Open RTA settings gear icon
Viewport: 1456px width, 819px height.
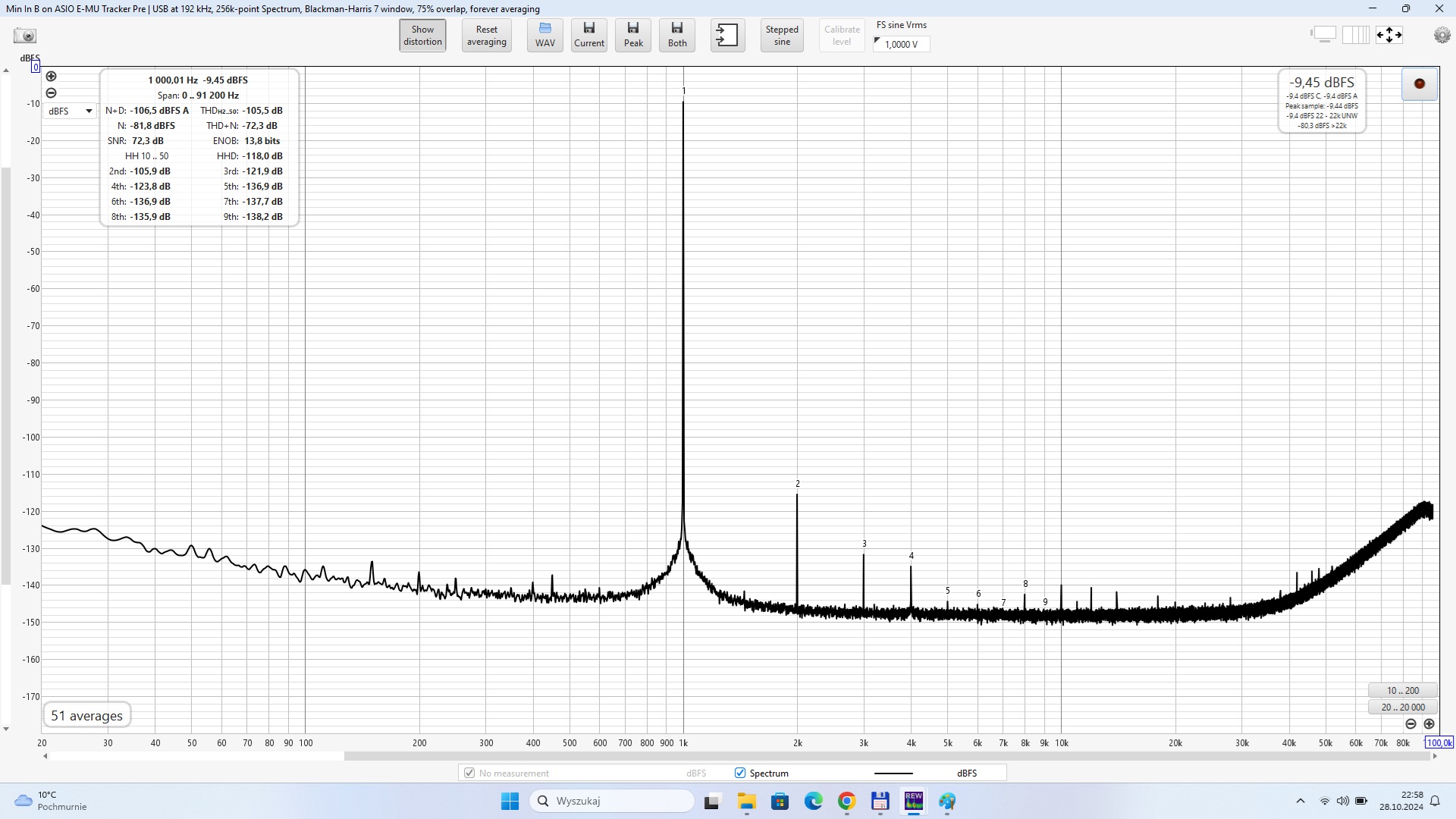click(1442, 36)
